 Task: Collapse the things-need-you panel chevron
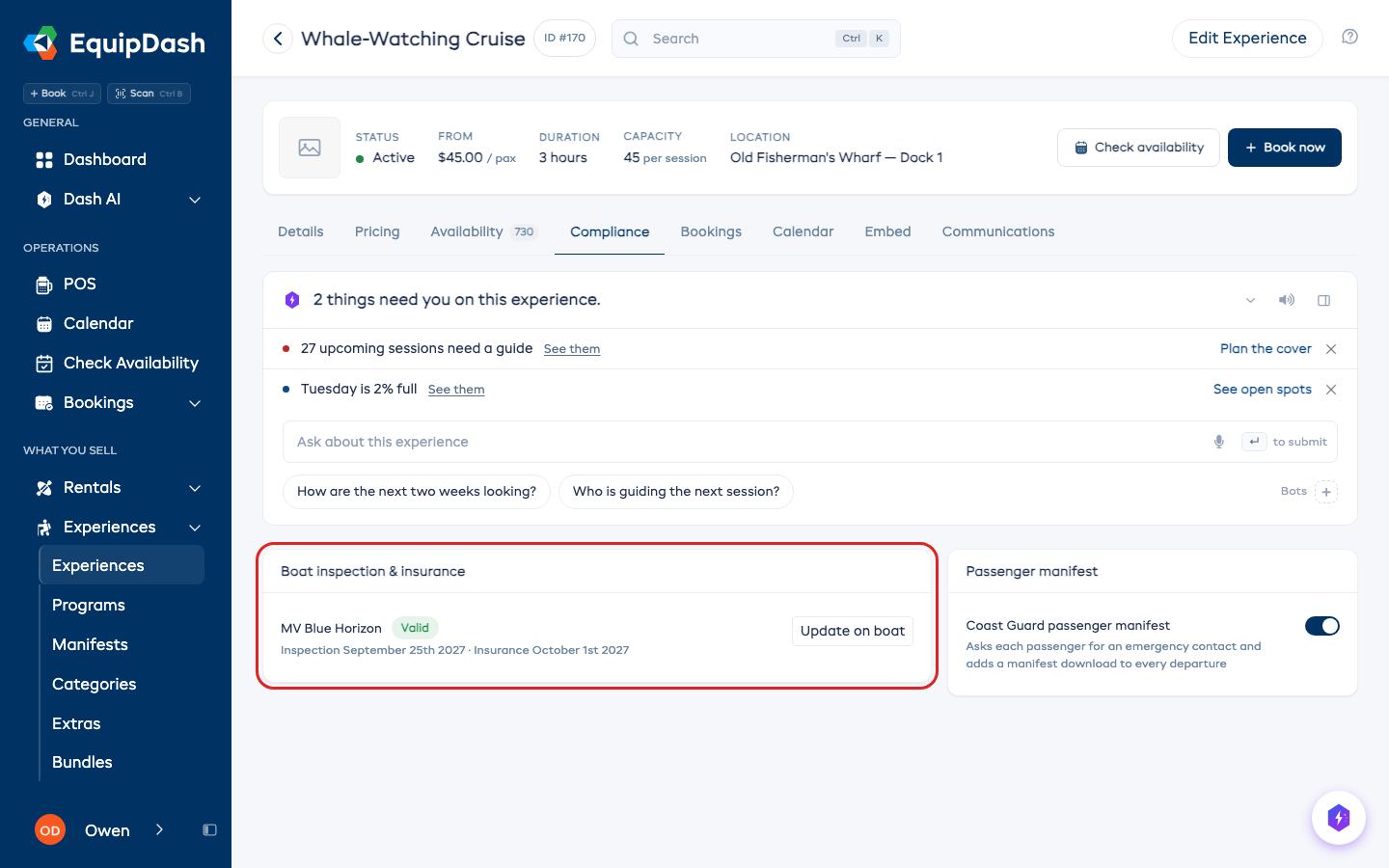coord(1250,300)
